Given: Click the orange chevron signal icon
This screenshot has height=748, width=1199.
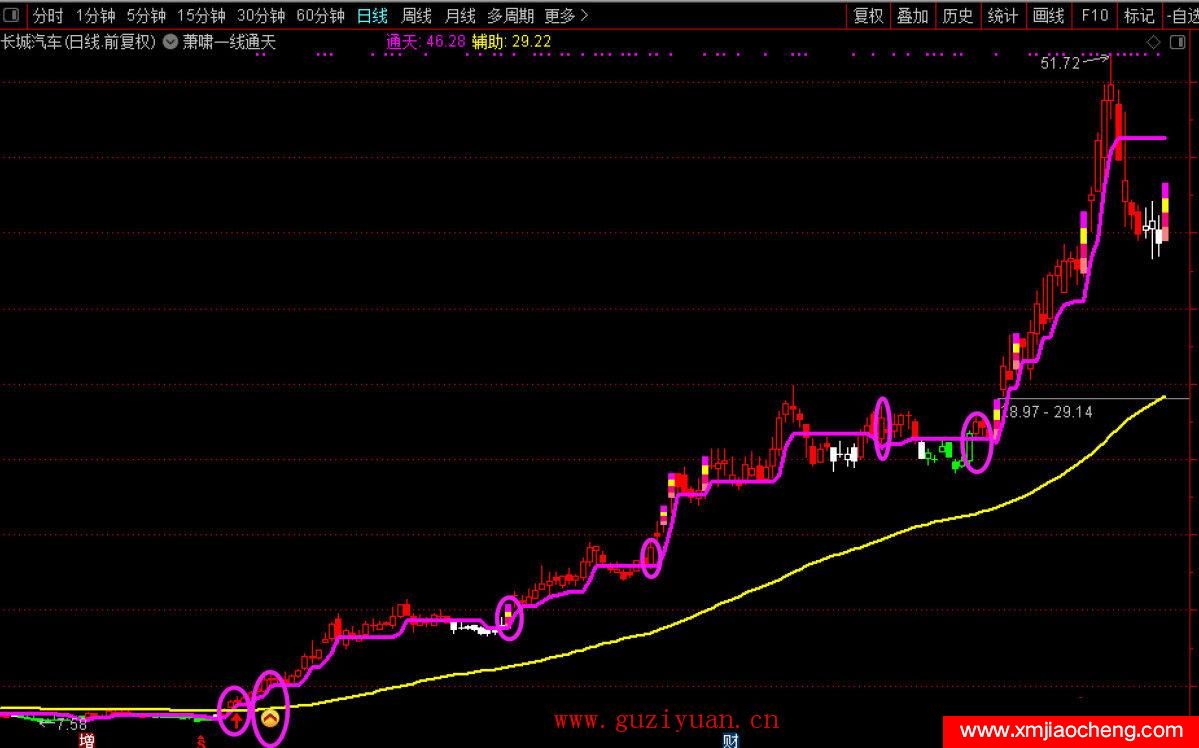Looking at the screenshot, I should click(270, 716).
